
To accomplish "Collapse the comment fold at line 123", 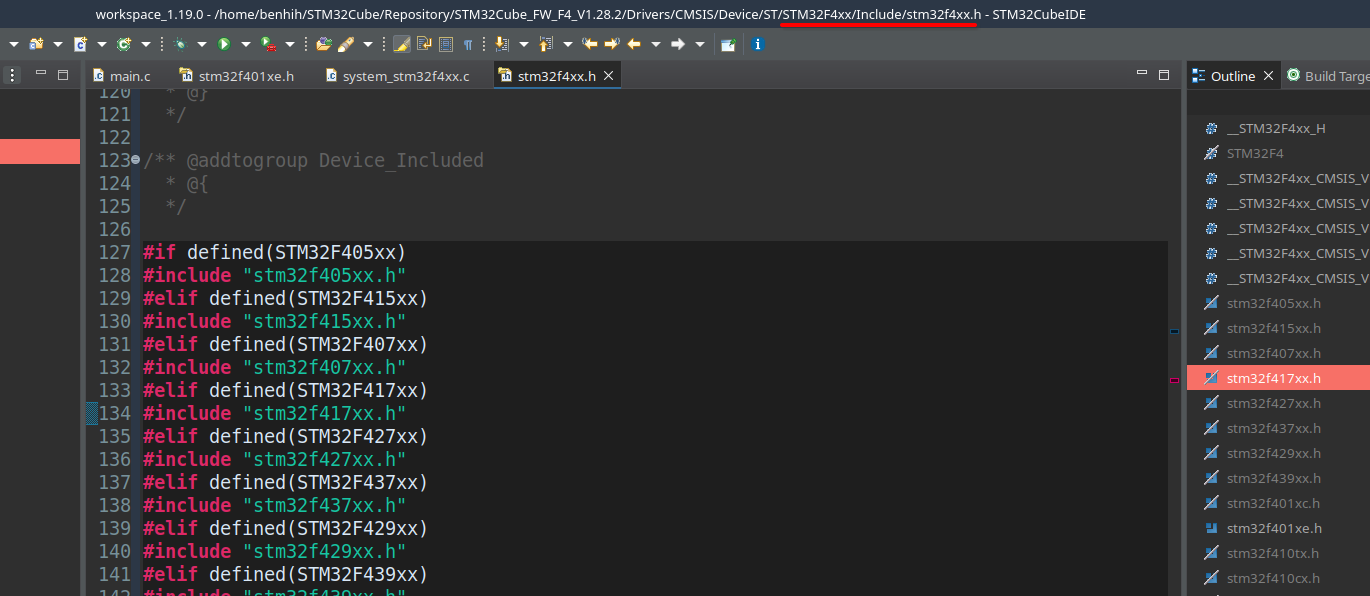I will pyautogui.click(x=135, y=160).
